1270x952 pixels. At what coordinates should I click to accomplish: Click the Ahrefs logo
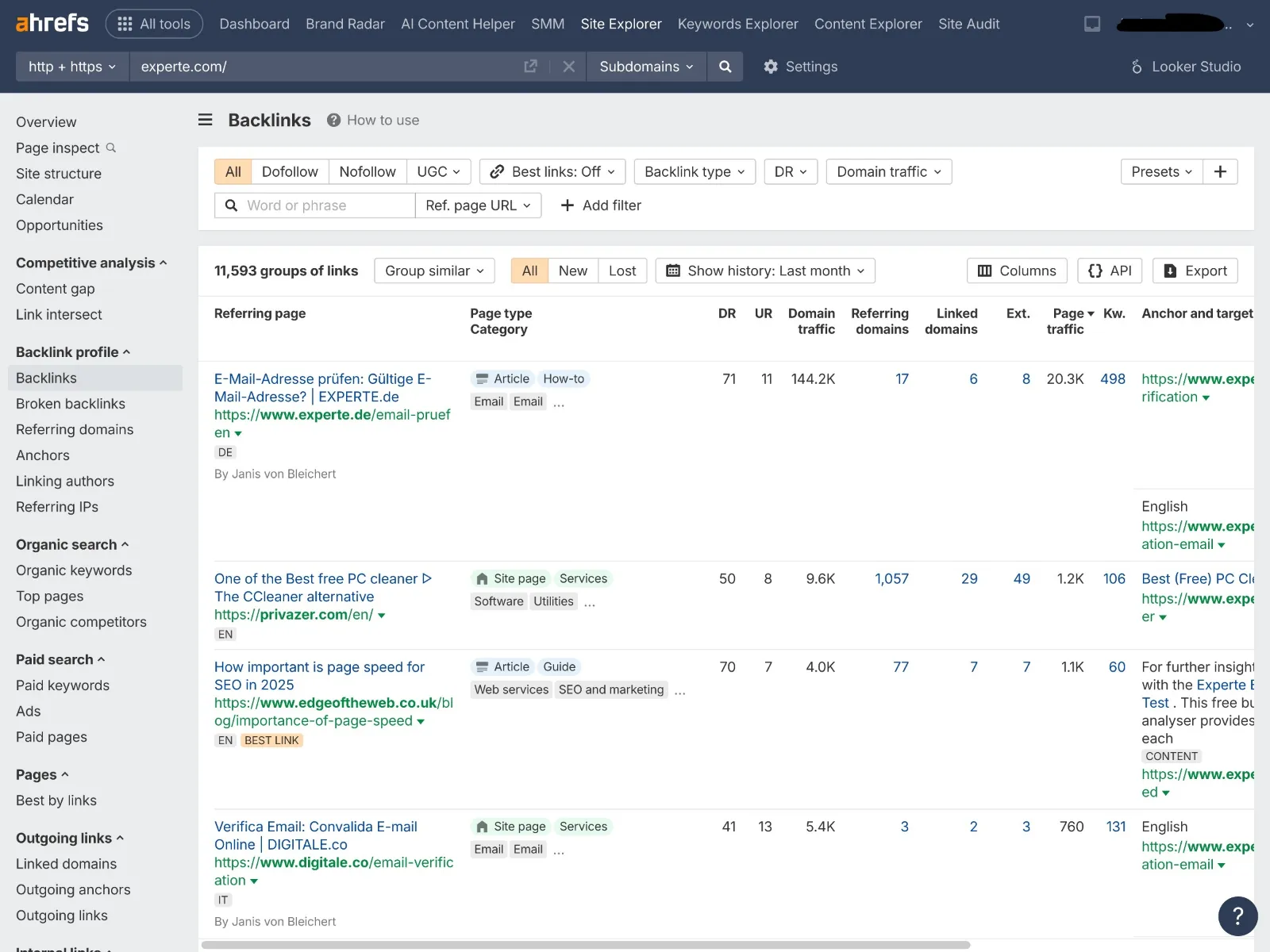52,23
